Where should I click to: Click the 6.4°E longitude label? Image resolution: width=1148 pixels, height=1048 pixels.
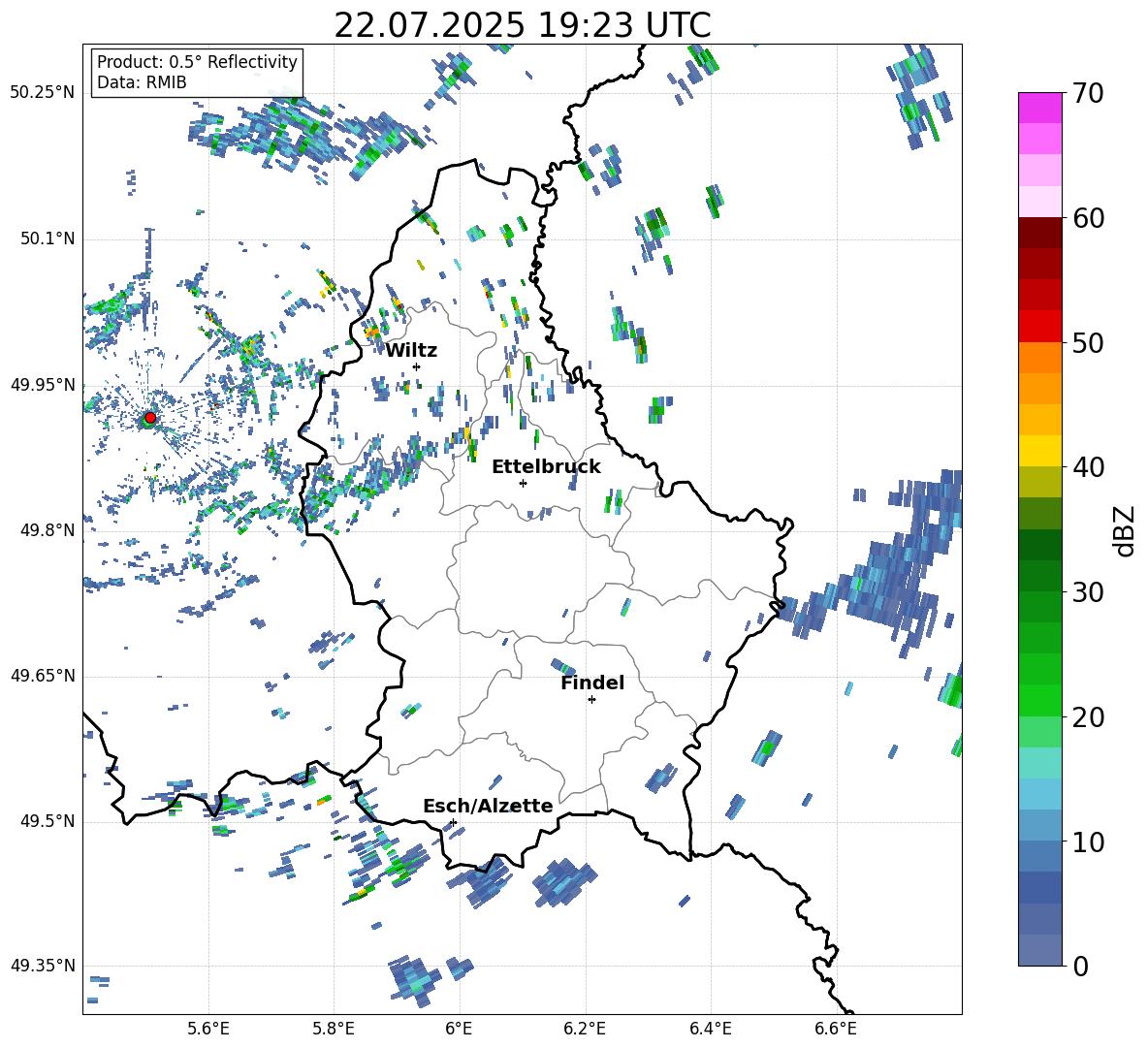pos(710,1029)
